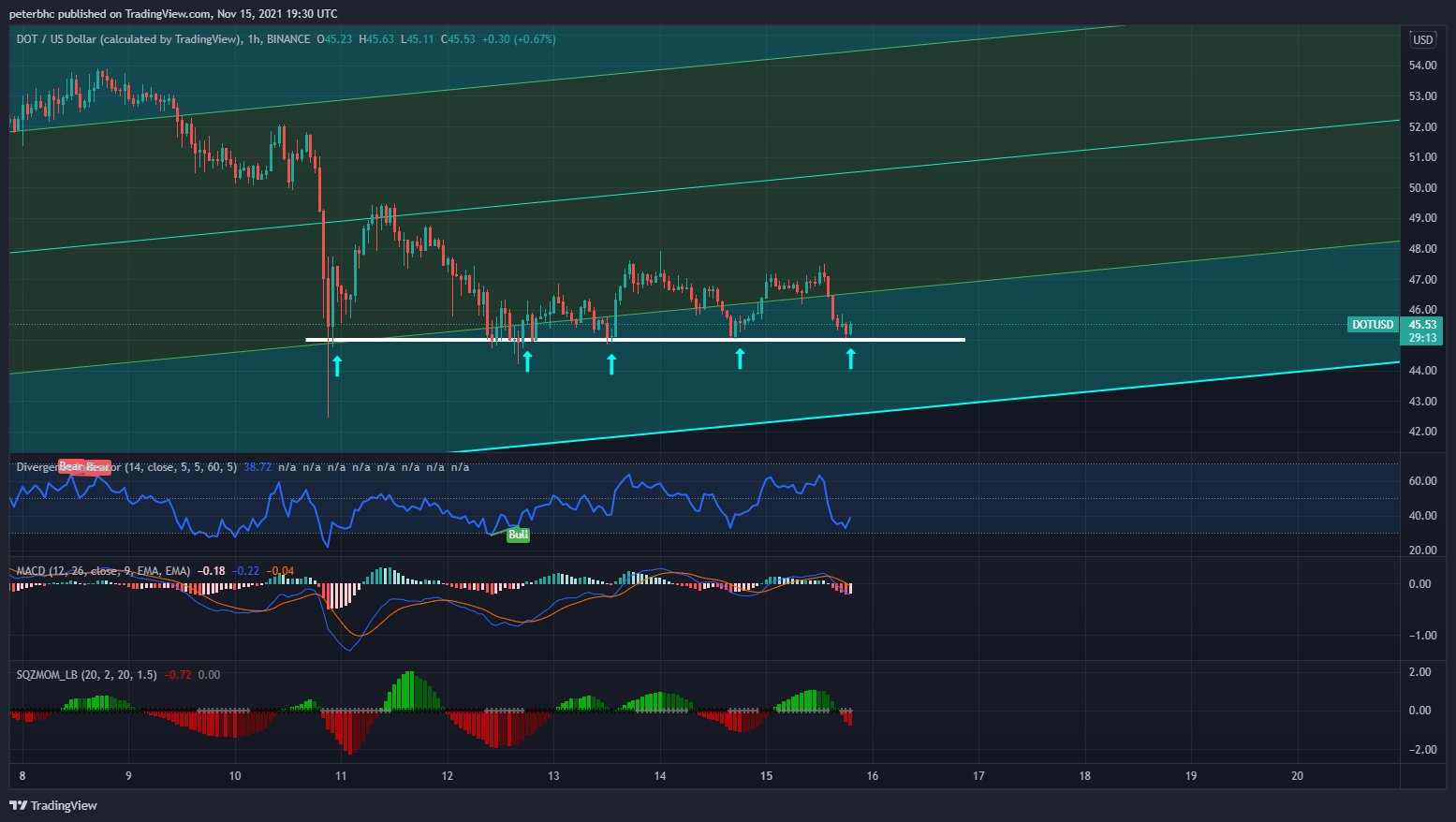Viewport: 1456px width, 822px height.
Task: Click date label 20 on the time axis
Action: tap(1297, 775)
